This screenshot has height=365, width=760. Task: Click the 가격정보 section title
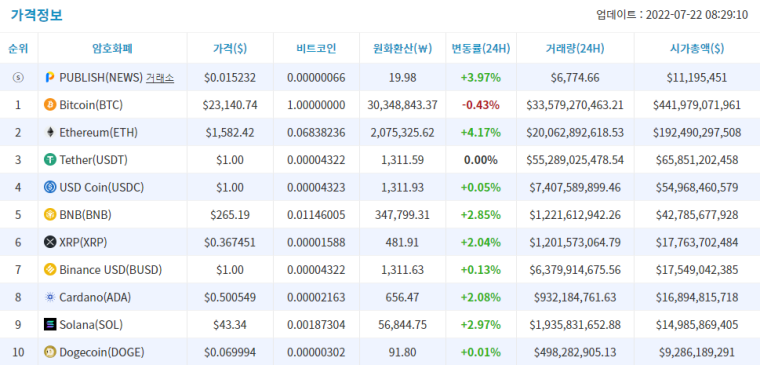pyautogui.click(x=37, y=15)
